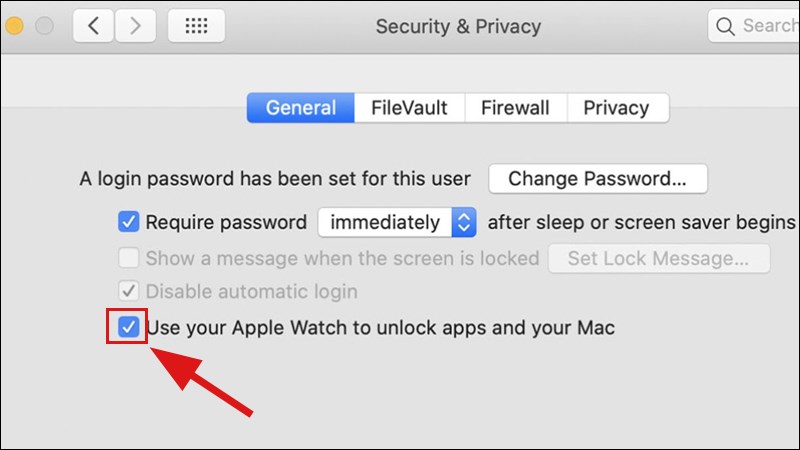Click the forward navigation arrow
This screenshot has height=450, width=800.
(135, 26)
